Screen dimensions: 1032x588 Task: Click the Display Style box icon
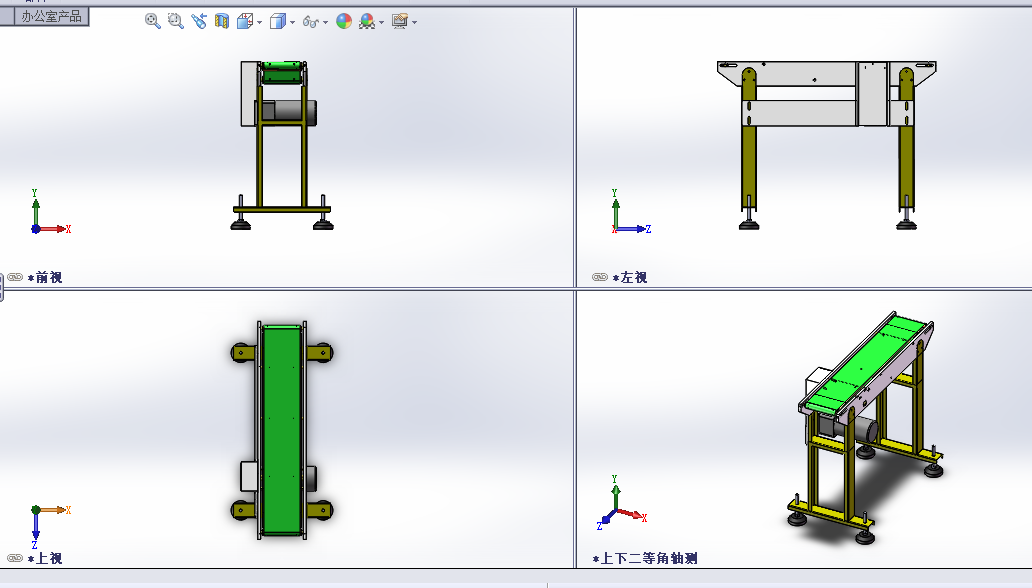[278, 21]
